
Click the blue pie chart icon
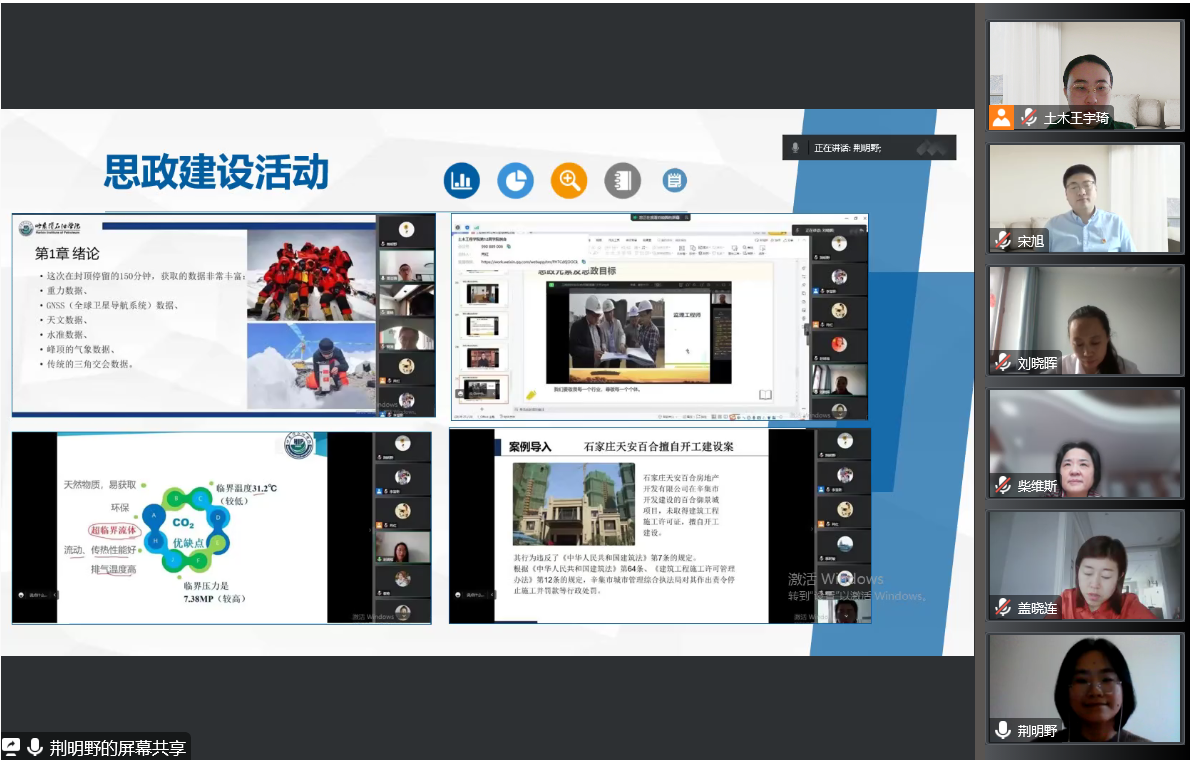[x=516, y=181]
